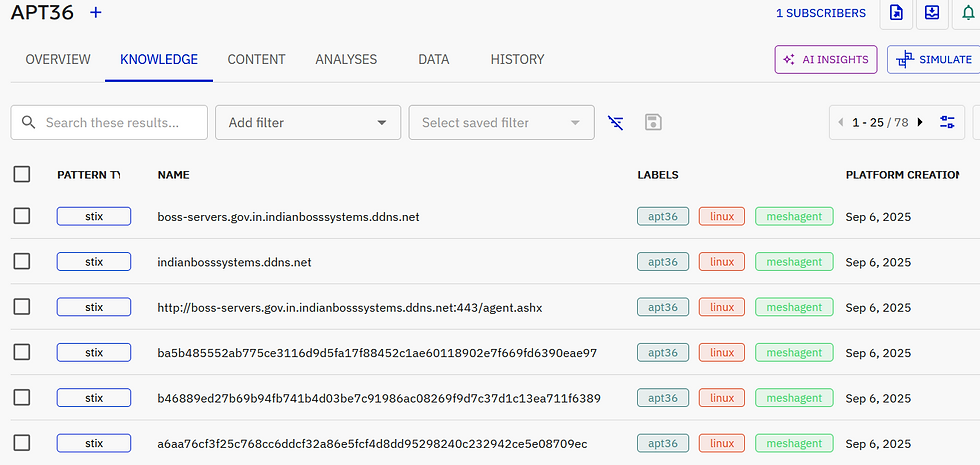Open the Add filter dropdown

(x=308, y=123)
